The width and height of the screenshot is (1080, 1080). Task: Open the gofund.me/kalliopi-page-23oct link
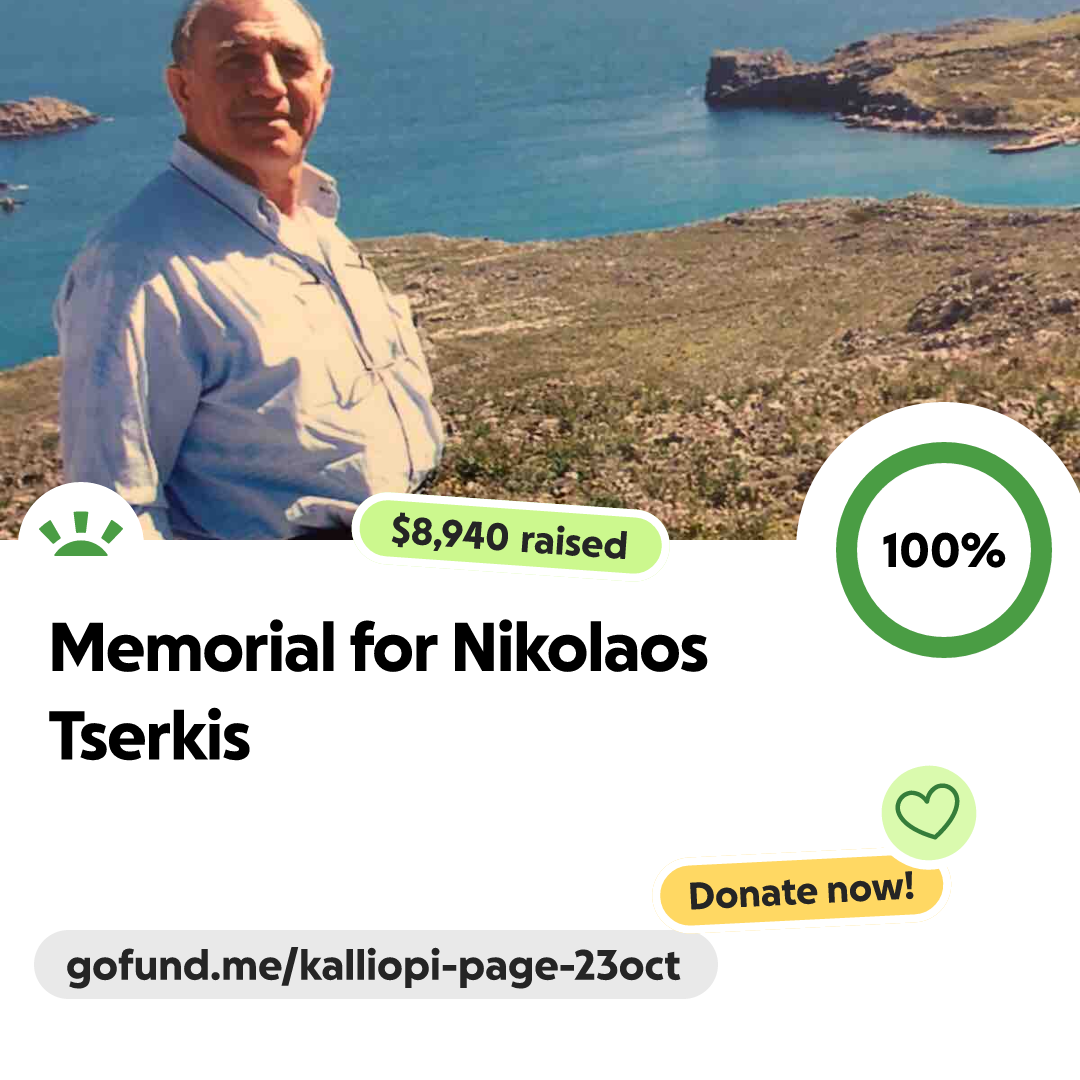point(375,965)
